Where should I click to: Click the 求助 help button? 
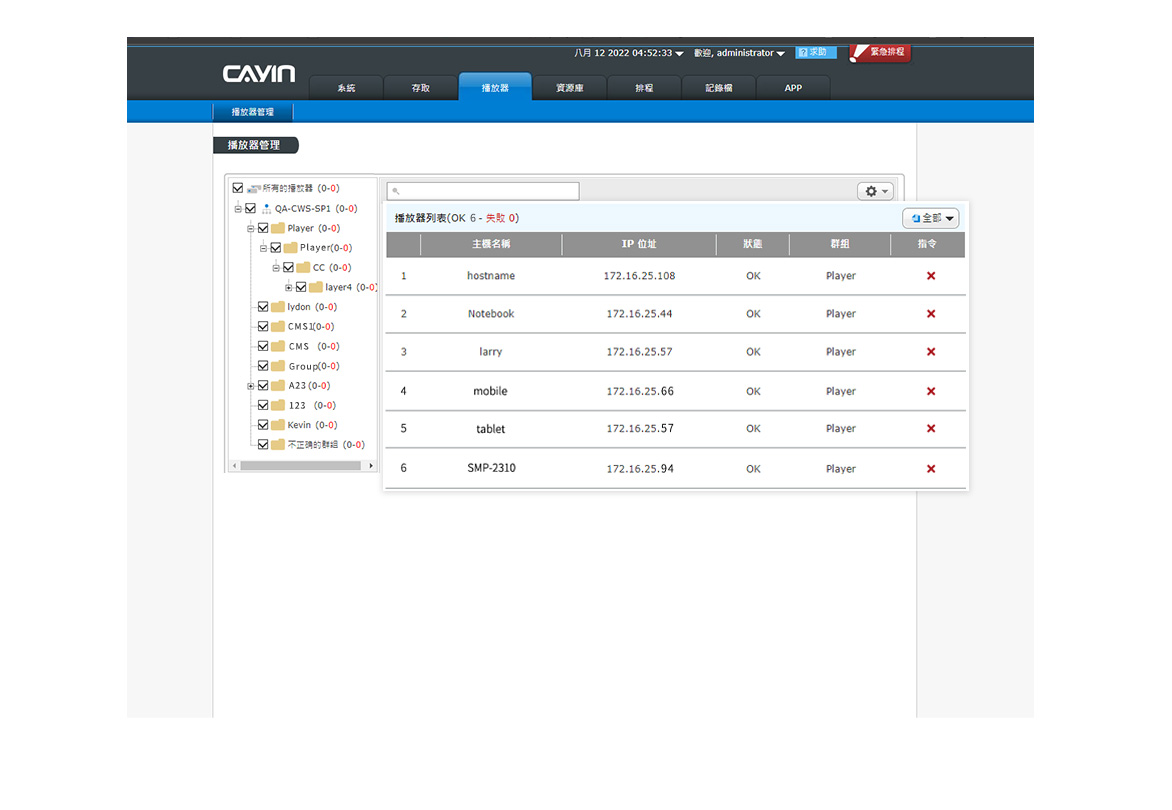pyautogui.click(x=816, y=52)
